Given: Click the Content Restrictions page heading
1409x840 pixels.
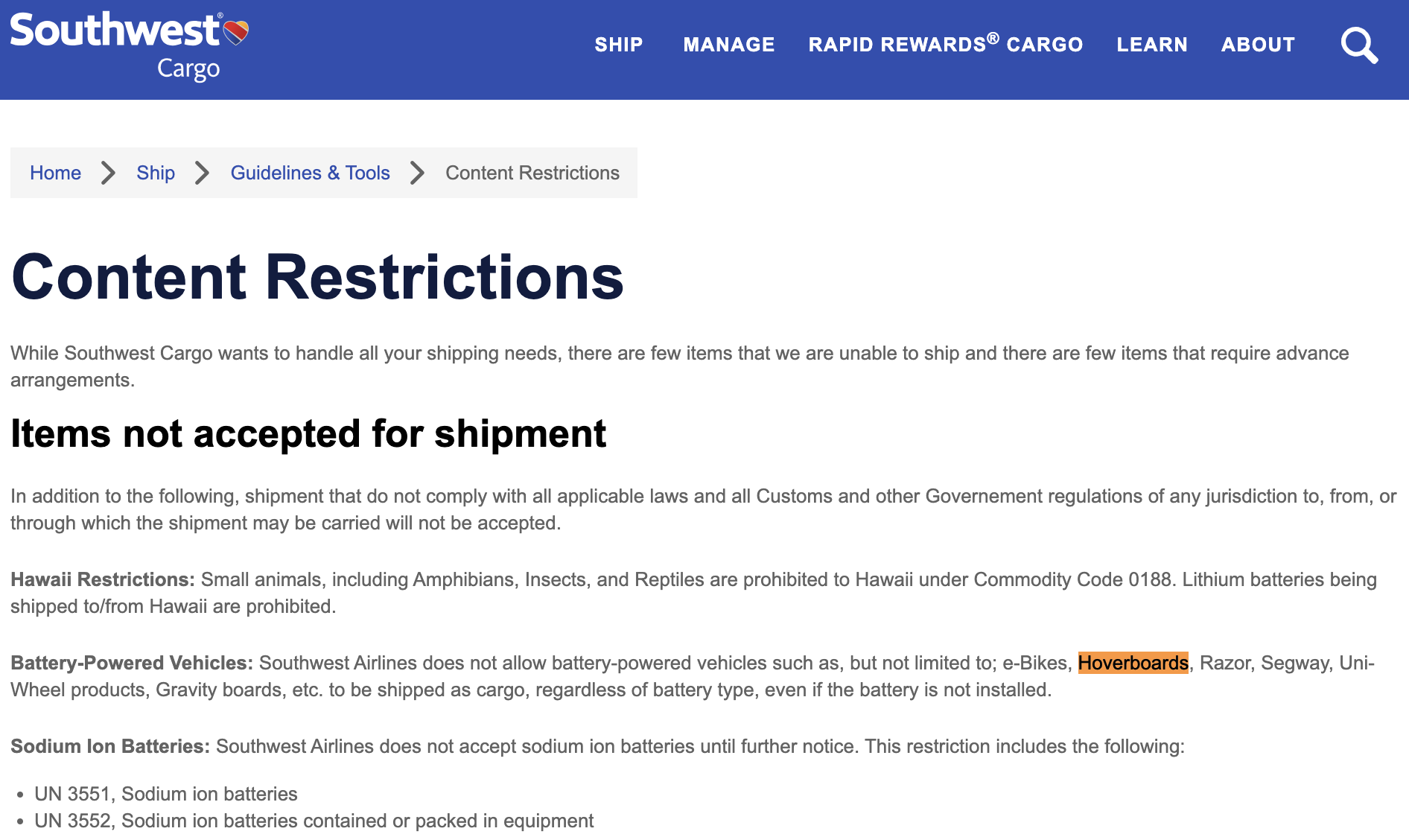Looking at the screenshot, I should 317,277.
